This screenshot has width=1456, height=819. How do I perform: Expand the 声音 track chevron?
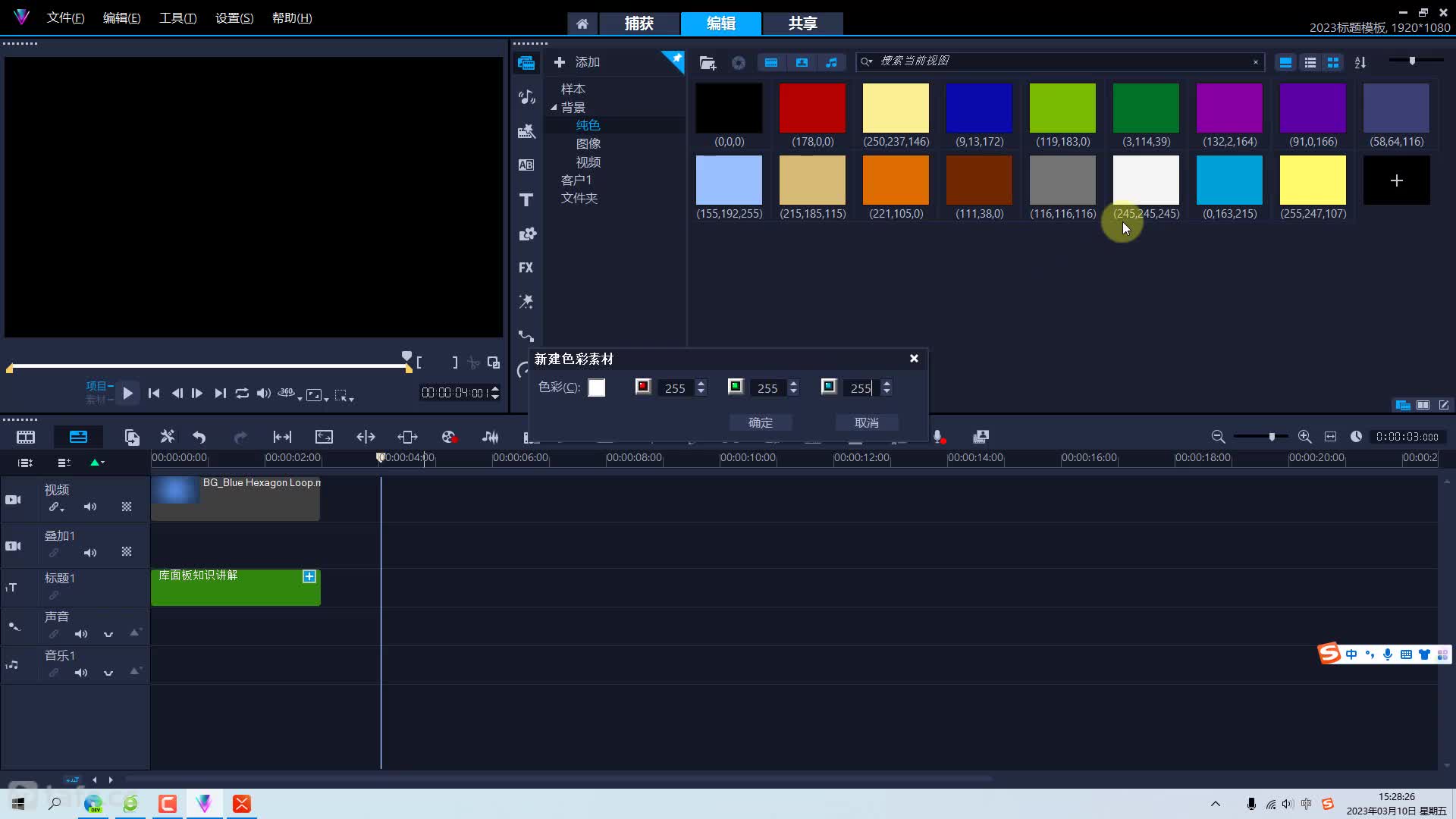(x=108, y=634)
